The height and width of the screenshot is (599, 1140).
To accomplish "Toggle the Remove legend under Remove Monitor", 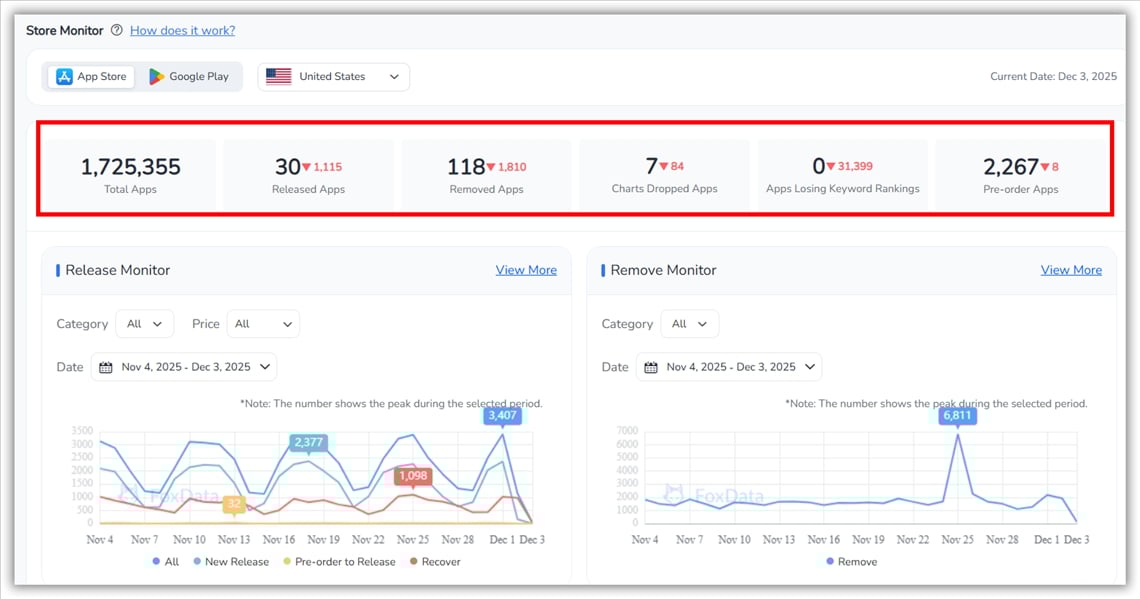I will pos(850,561).
